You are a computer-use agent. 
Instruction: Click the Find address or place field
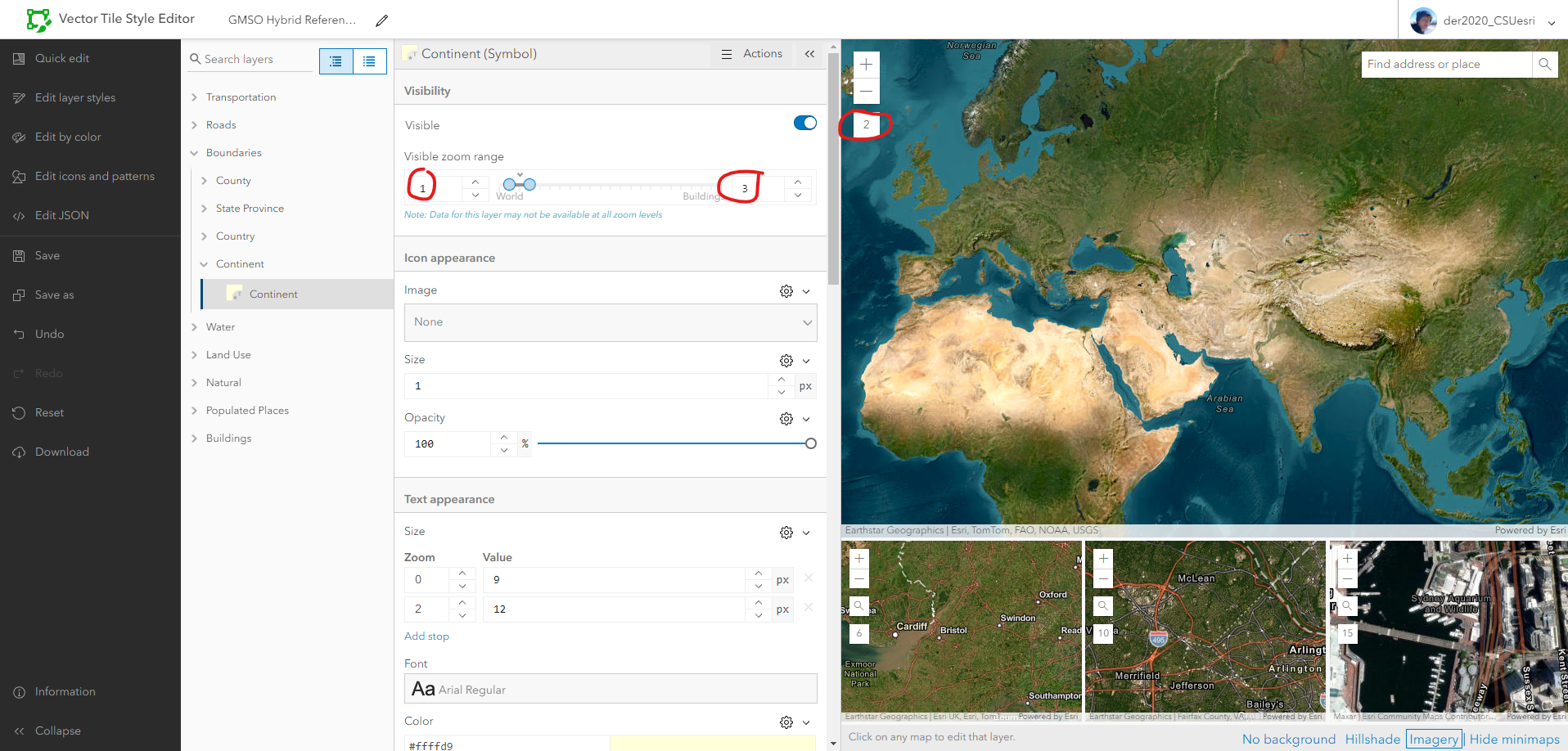(x=1446, y=65)
